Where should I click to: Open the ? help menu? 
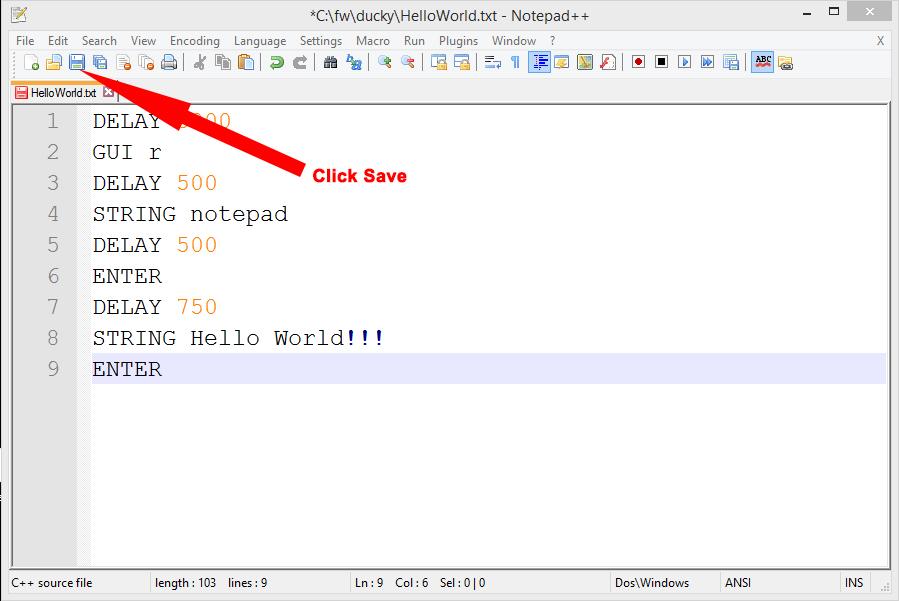pyautogui.click(x=553, y=41)
